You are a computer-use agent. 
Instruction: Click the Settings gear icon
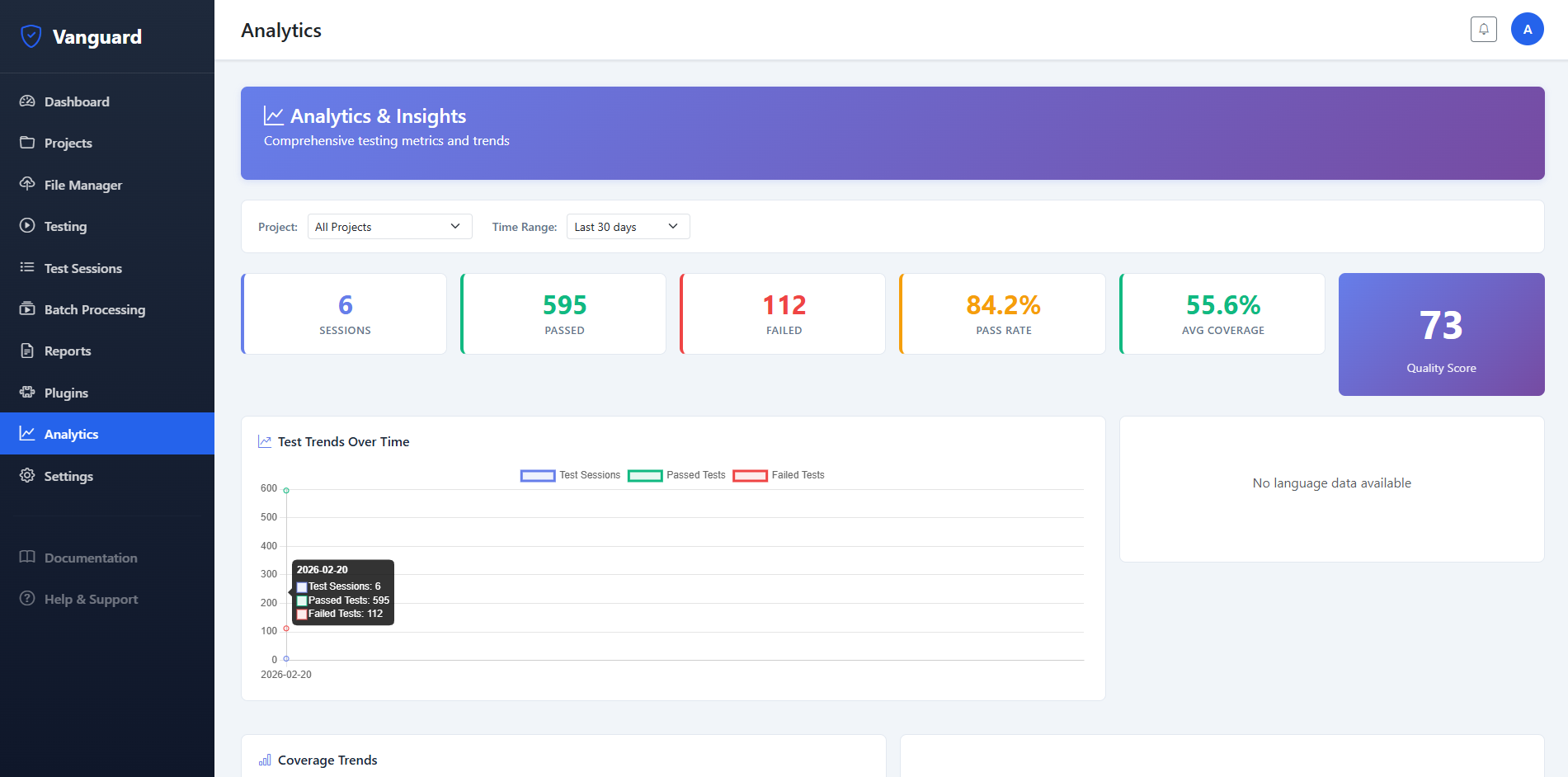point(27,476)
